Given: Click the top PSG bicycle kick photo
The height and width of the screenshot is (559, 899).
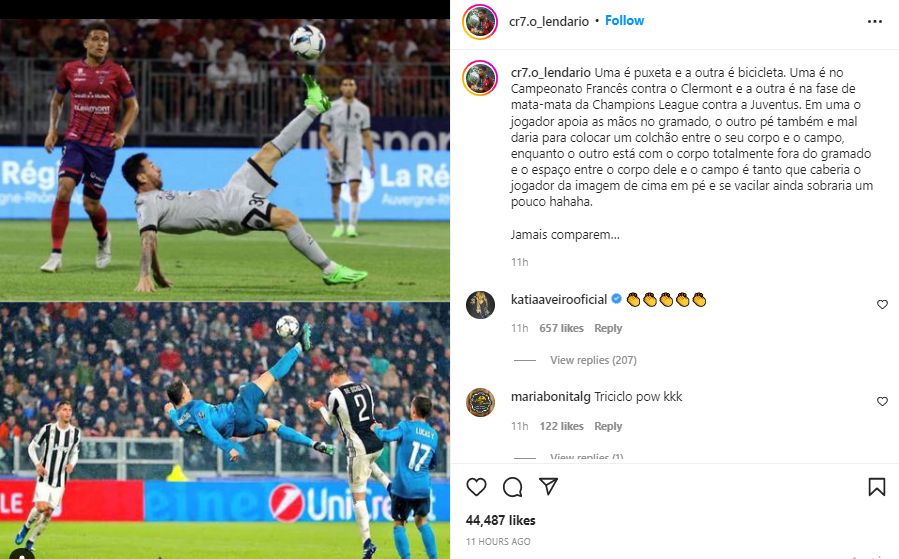Looking at the screenshot, I should pos(225,160).
